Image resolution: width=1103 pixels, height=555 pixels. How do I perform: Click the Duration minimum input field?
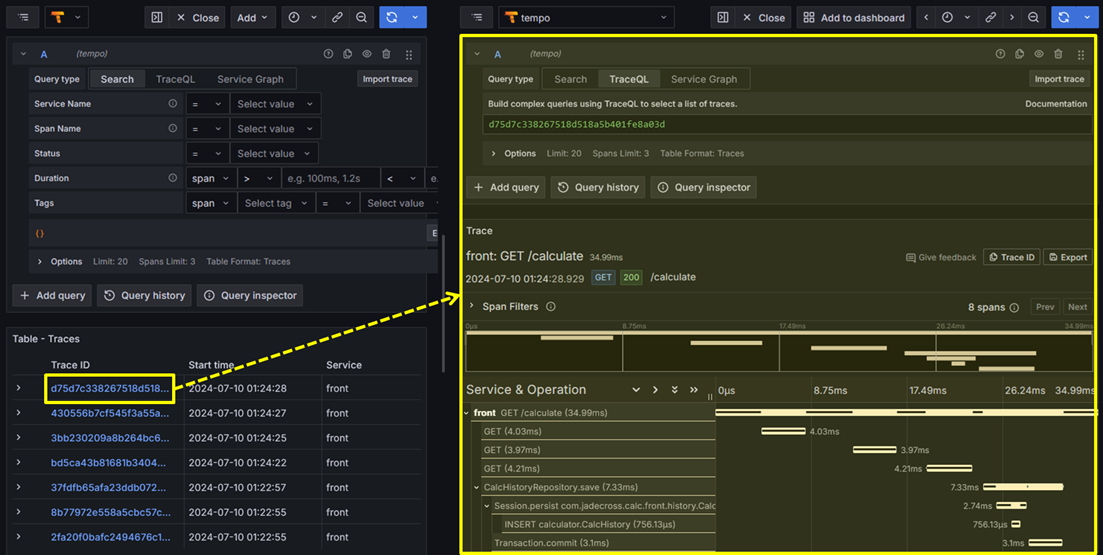[331, 178]
